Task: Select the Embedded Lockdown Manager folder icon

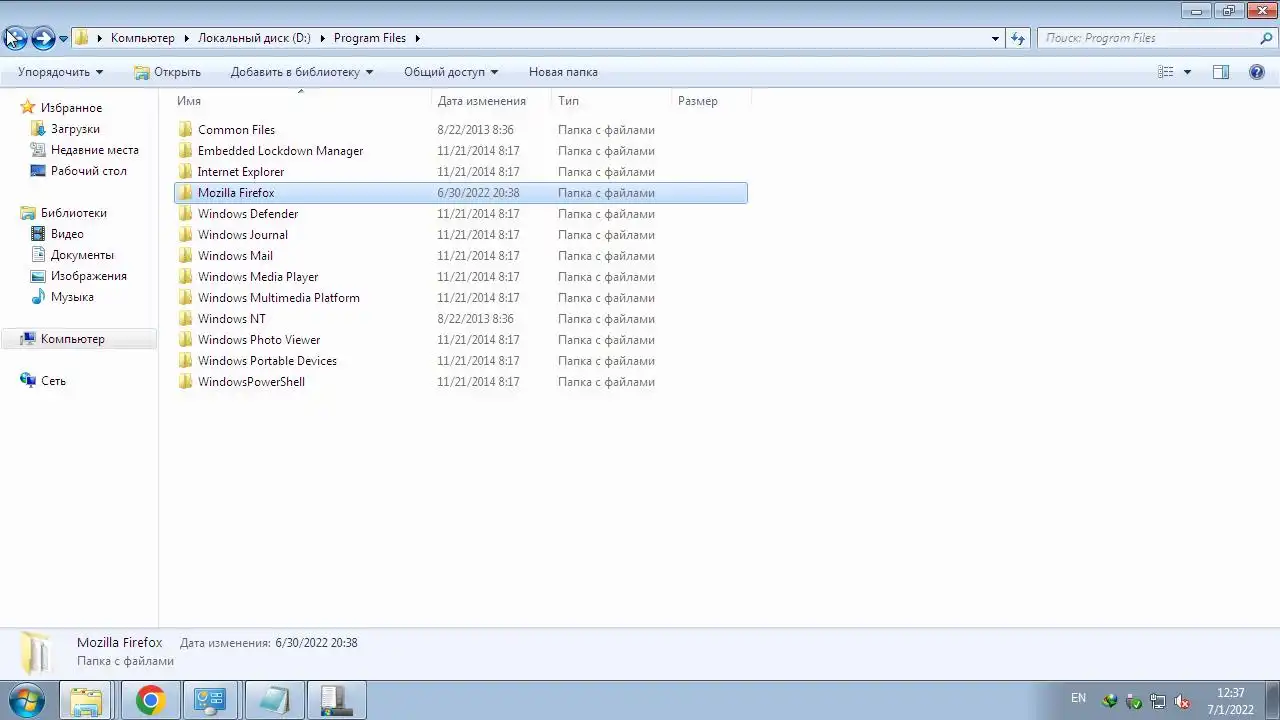Action: [x=185, y=151]
